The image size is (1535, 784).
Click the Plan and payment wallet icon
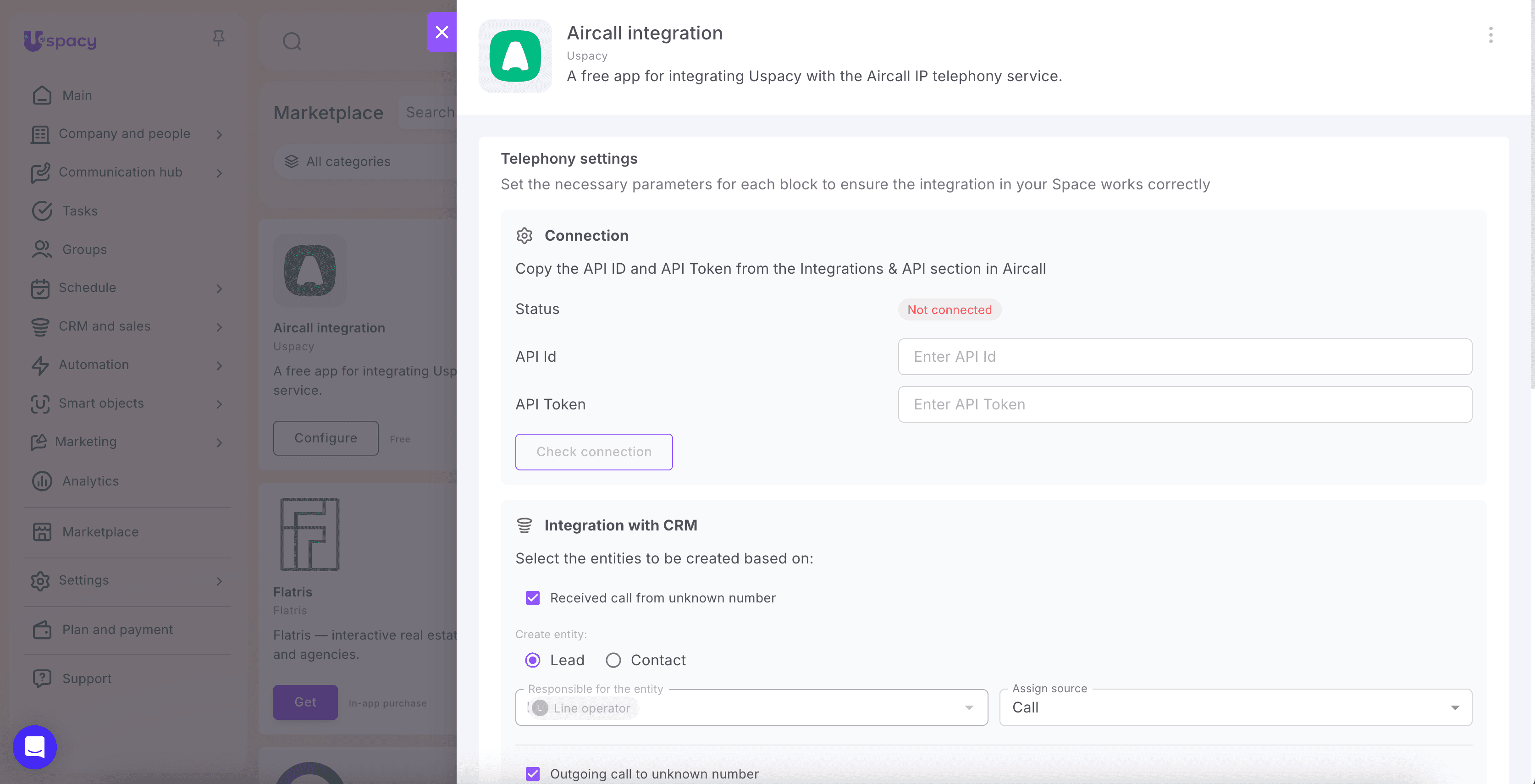point(42,629)
